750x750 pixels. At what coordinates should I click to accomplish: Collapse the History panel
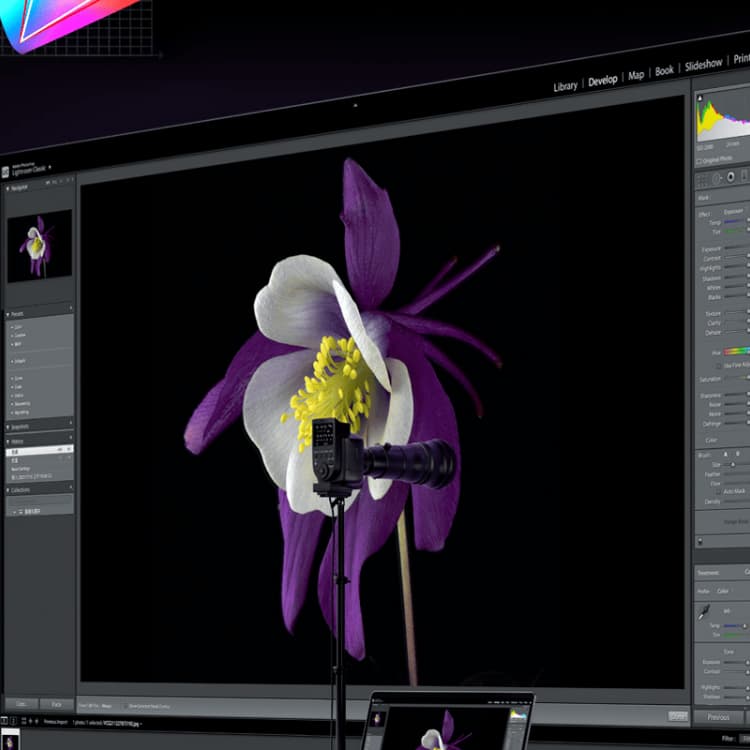point(8,441)
